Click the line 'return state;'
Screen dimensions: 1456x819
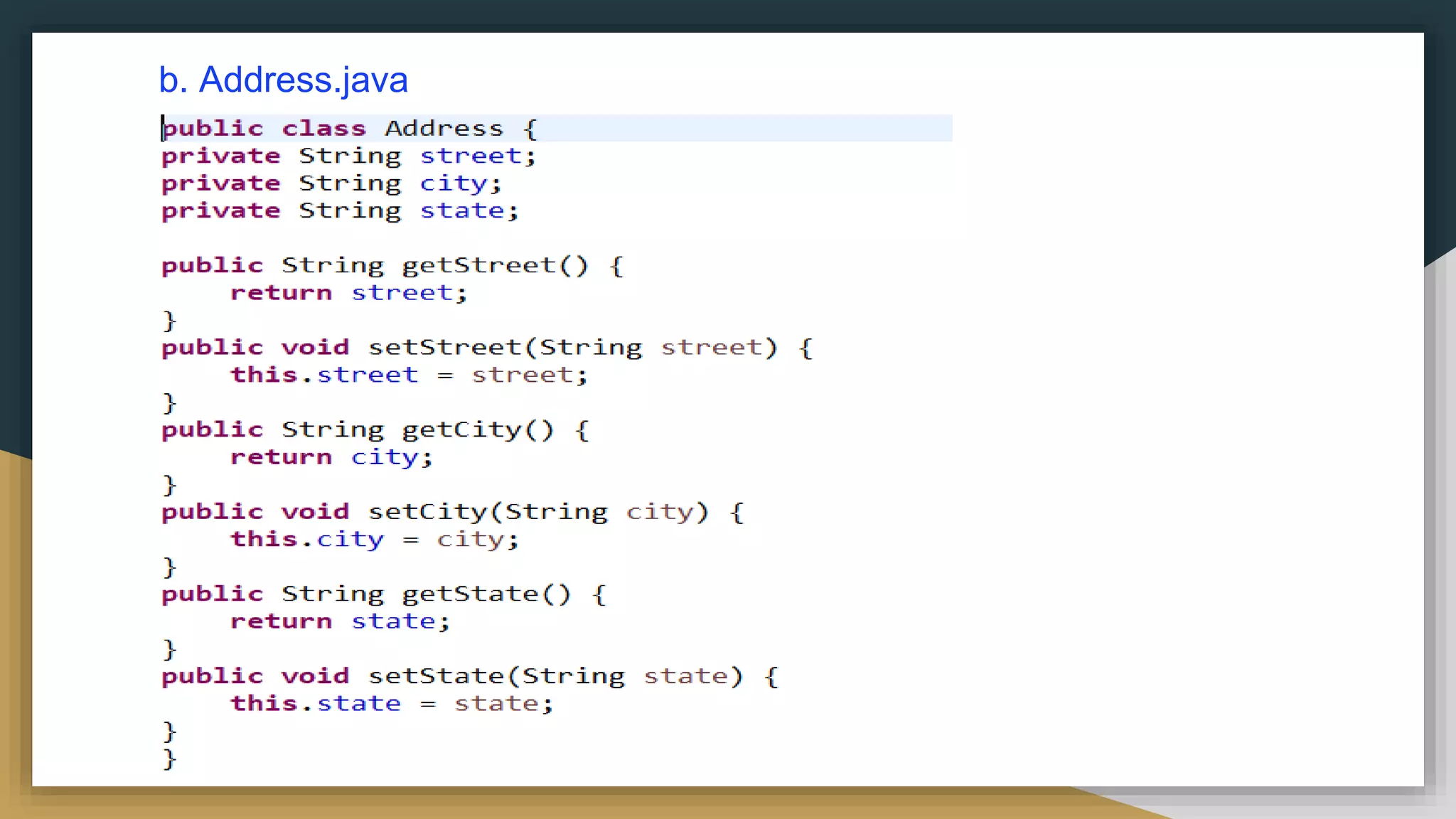tap(340, 621)
